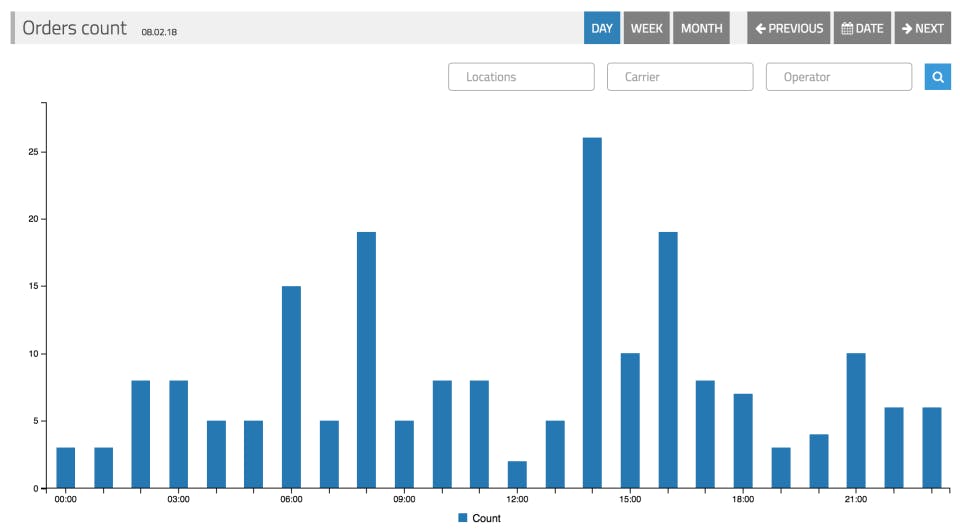
Task: Switch to DAY view
Action: click(602, 28)
